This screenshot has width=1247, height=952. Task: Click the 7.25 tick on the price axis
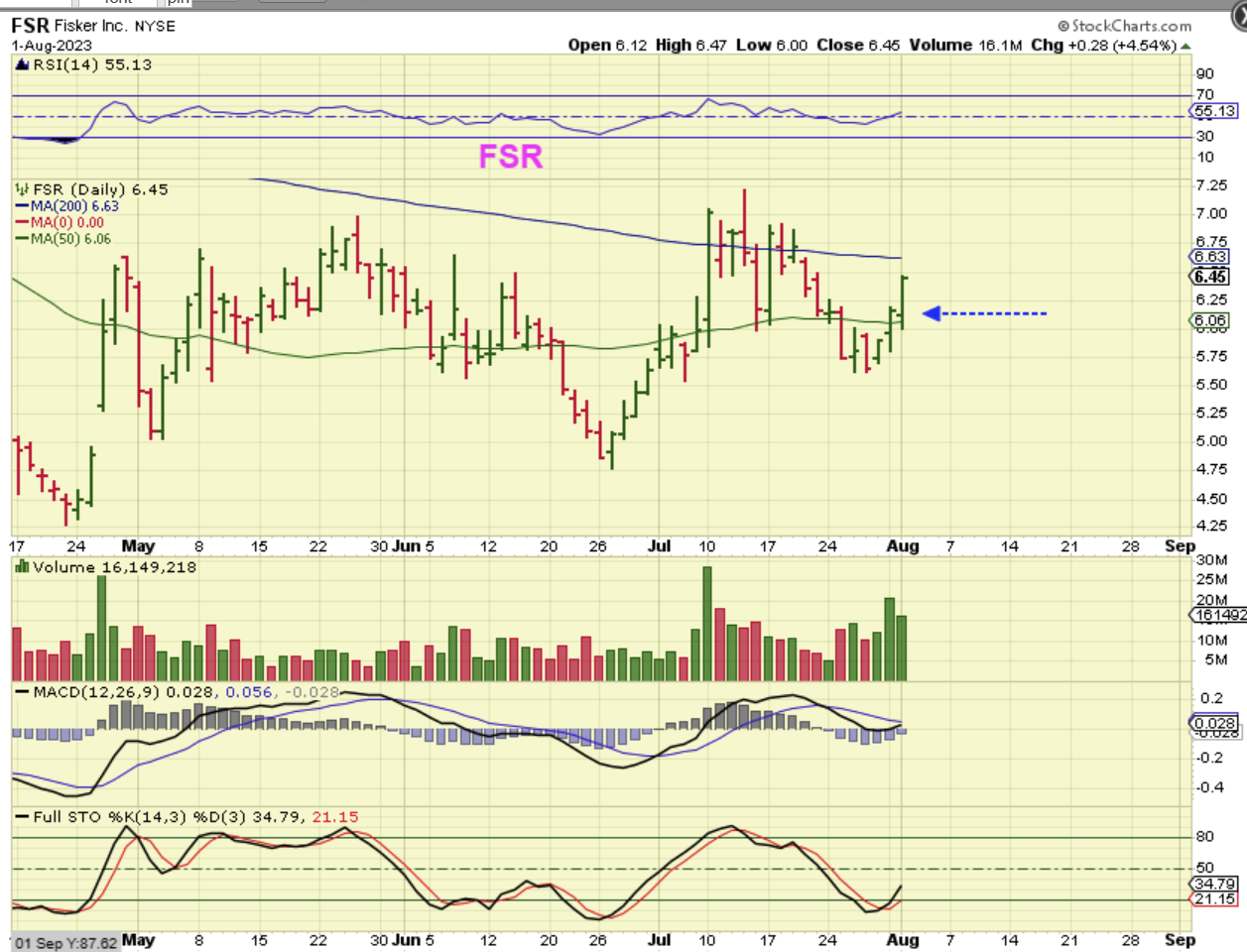point(1211,185)
